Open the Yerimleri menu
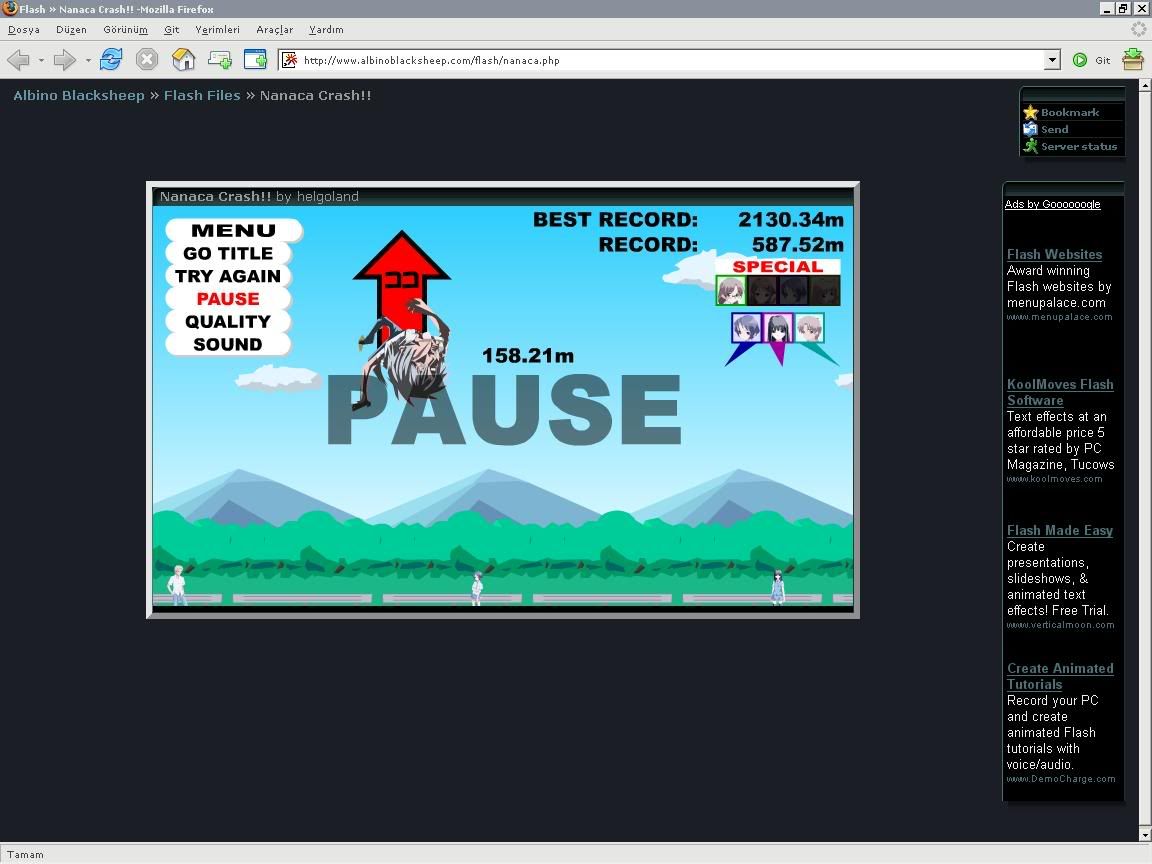 coord(217,29)
